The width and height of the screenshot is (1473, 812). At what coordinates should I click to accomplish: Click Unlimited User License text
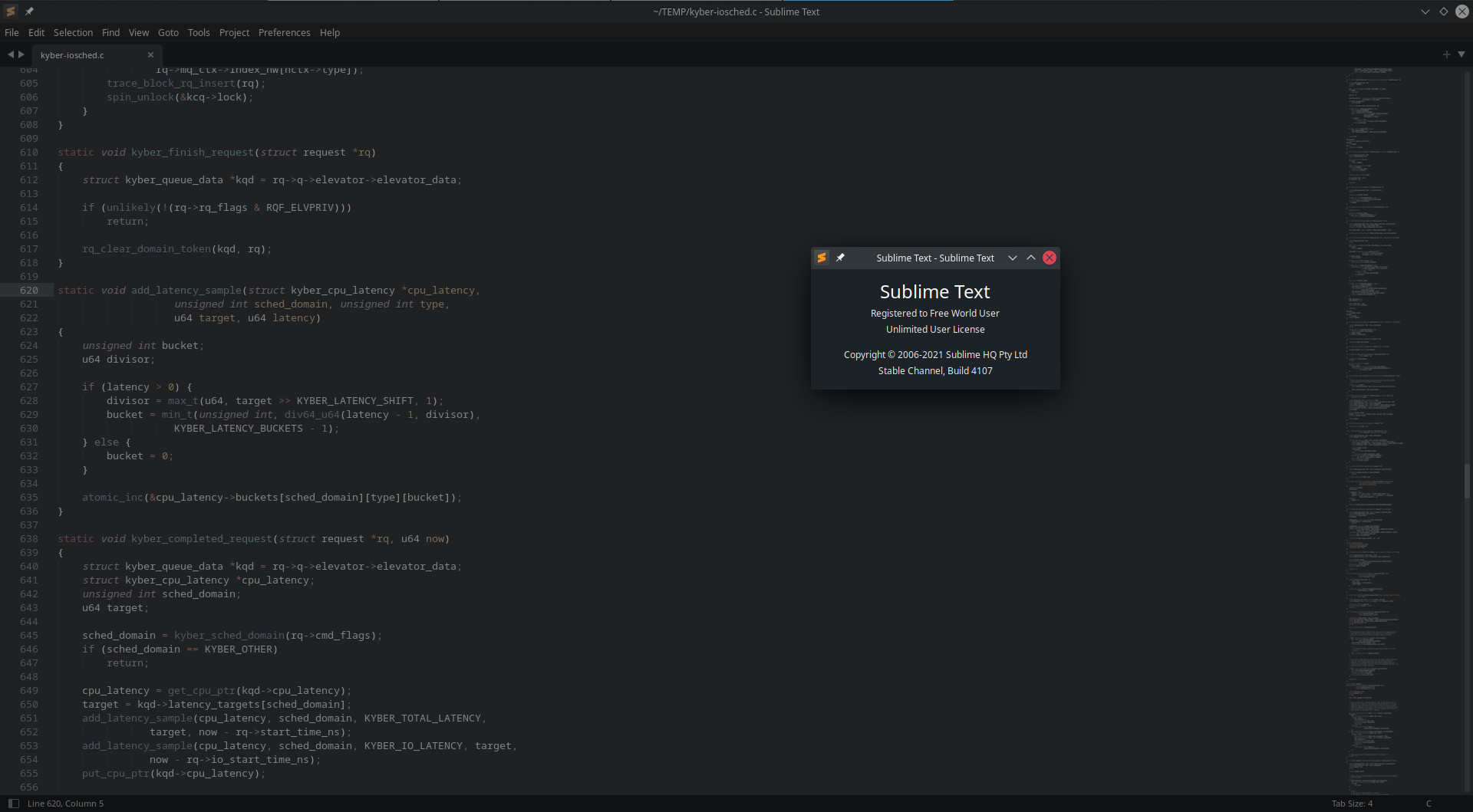point(935,330)
